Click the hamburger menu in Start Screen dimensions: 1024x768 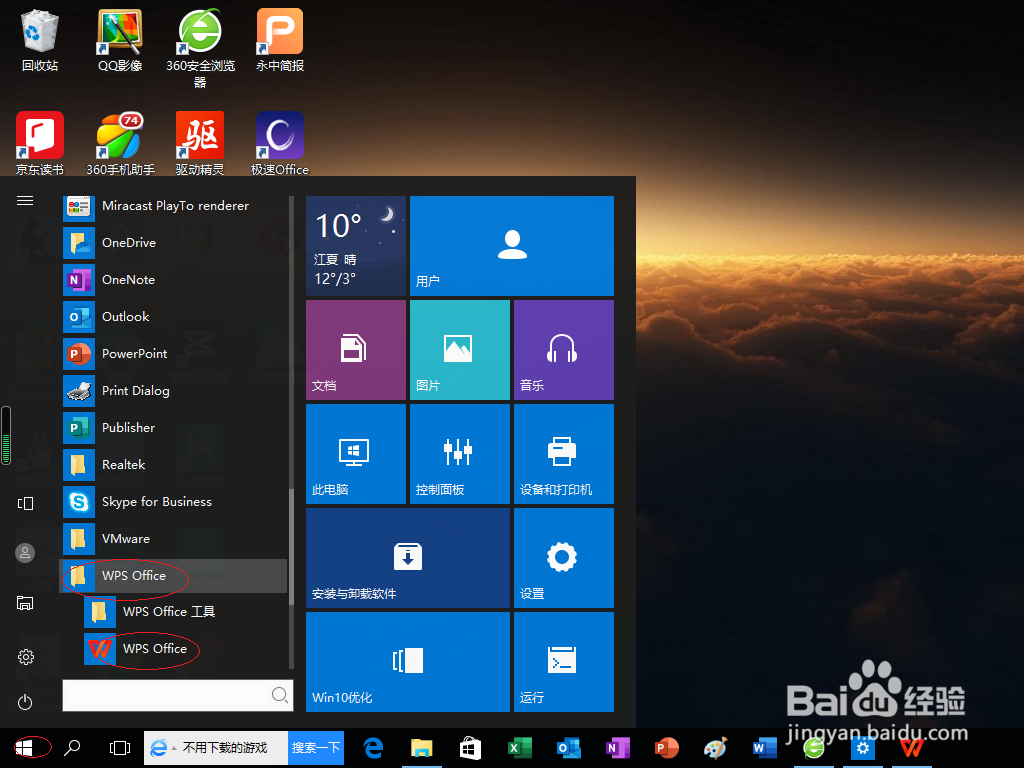[x=25, y=200]
